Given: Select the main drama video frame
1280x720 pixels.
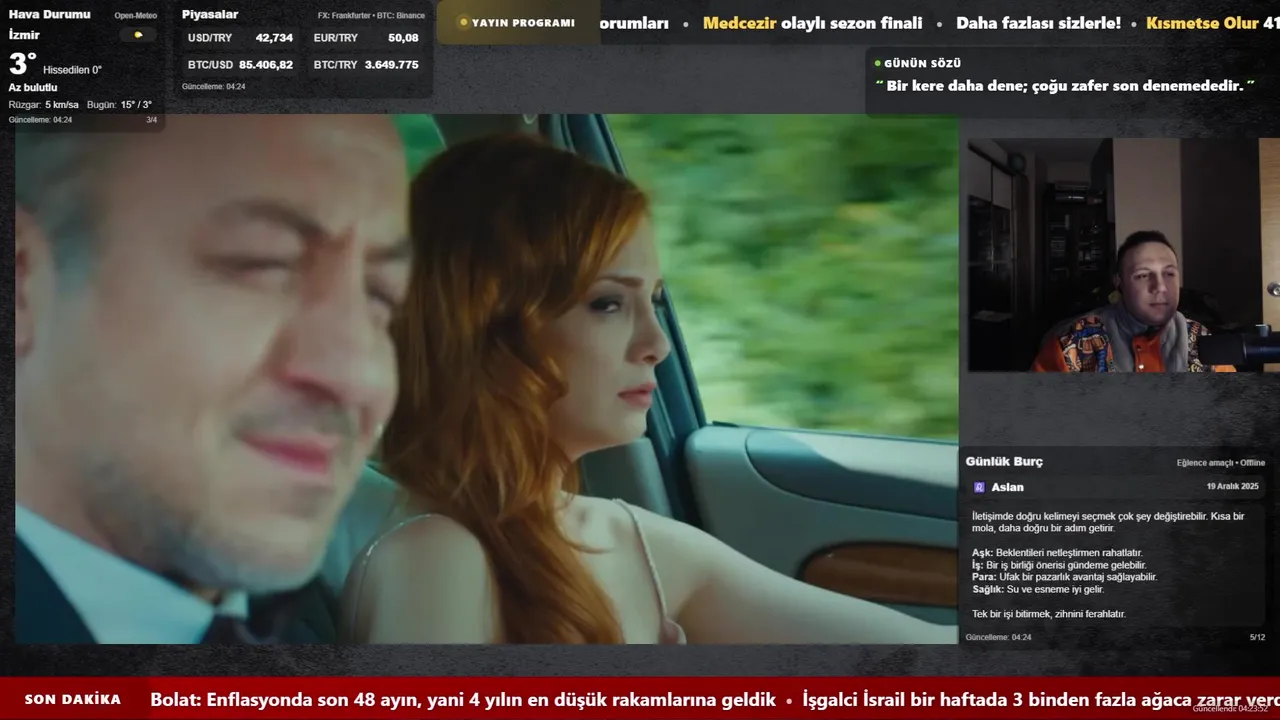Looking at the screenshot, I should pyautogui.click(x=486, y=379).
